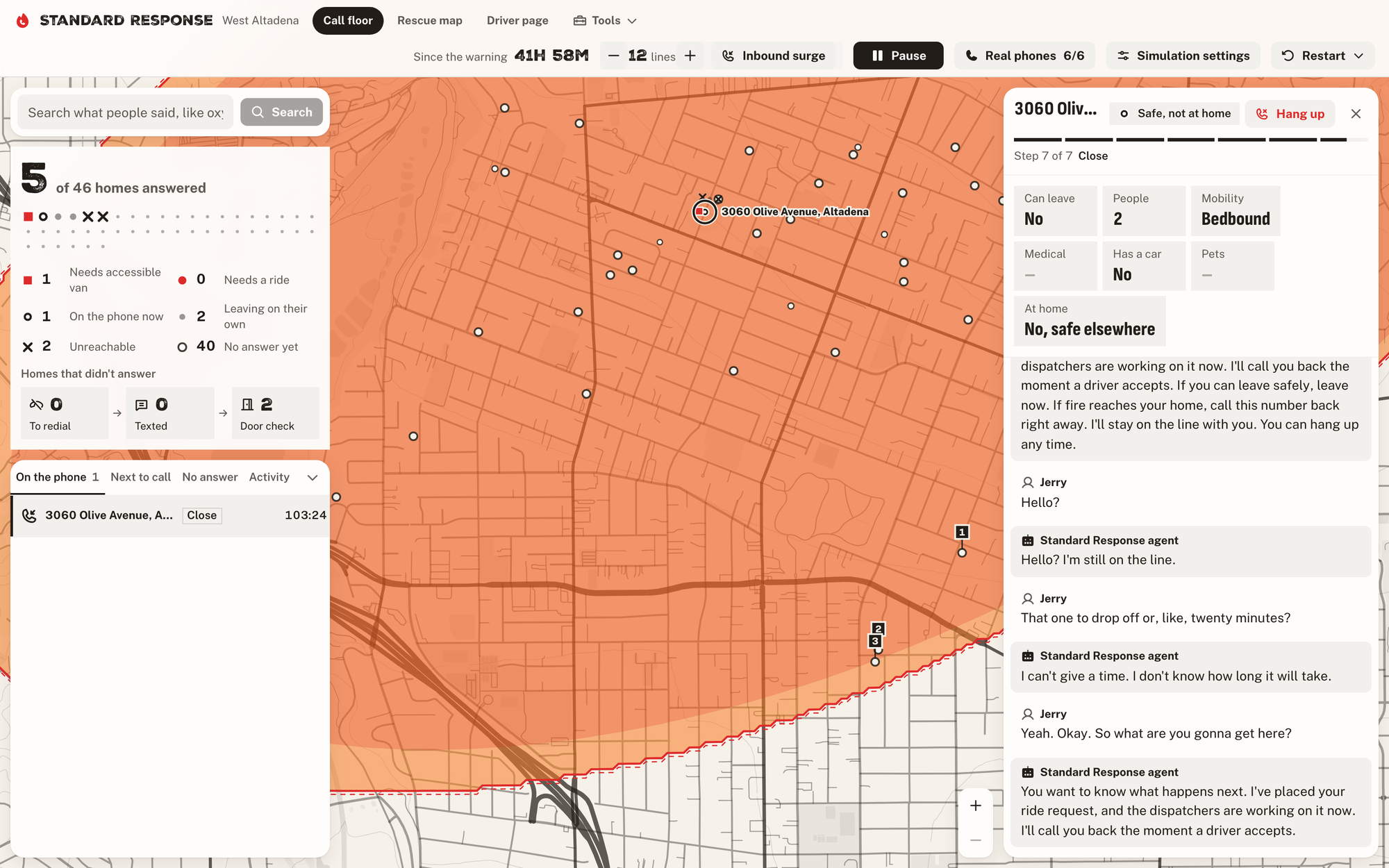Click the Close badge on the call row
Screen dimensions: 1389x868
(x=202, y=515)
